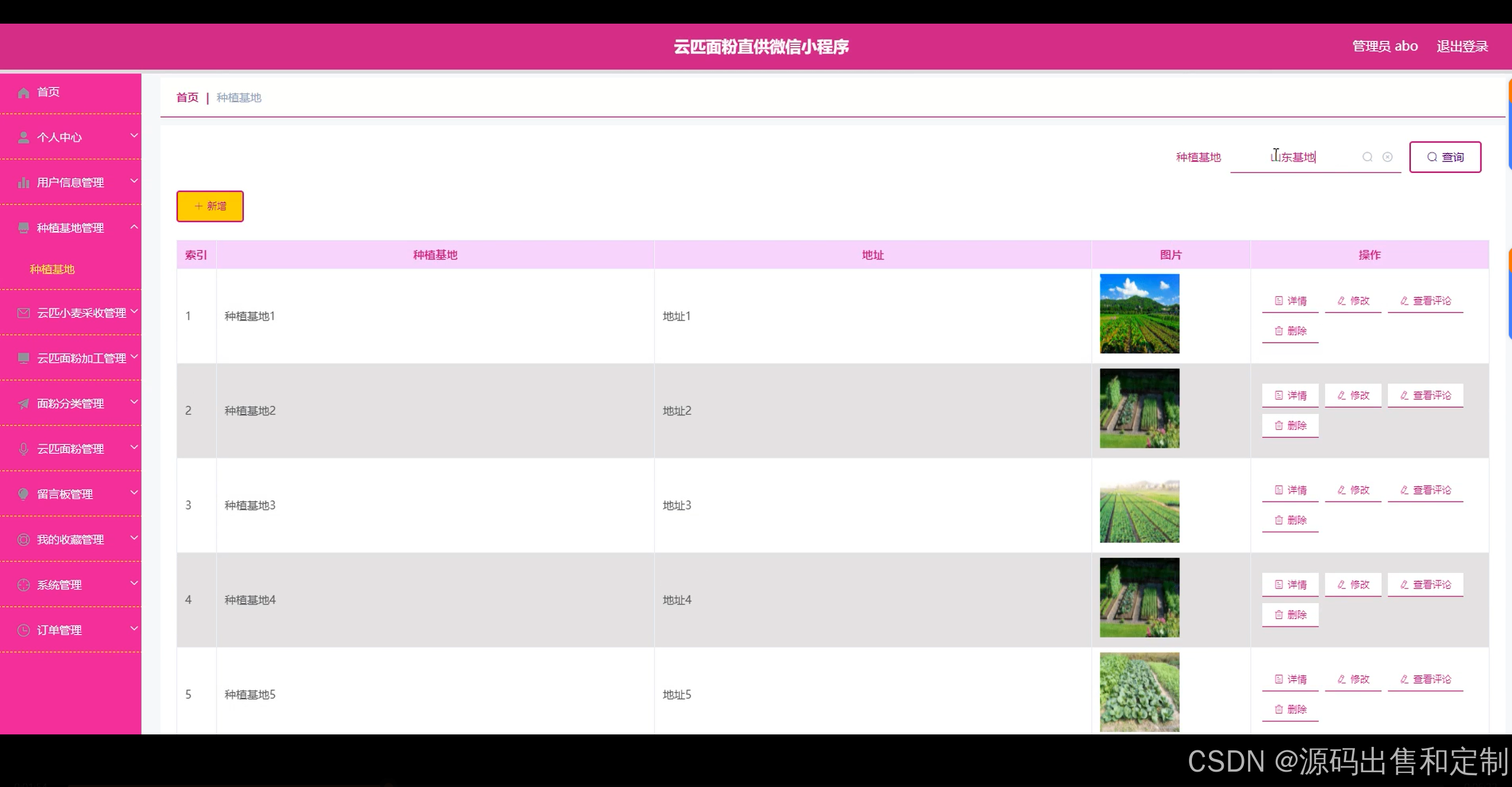This screenshot has width=1512, height=787.
Task: Click the magnifier icon inside search input
Action: pyautogui.click(x=1367, y=157)
